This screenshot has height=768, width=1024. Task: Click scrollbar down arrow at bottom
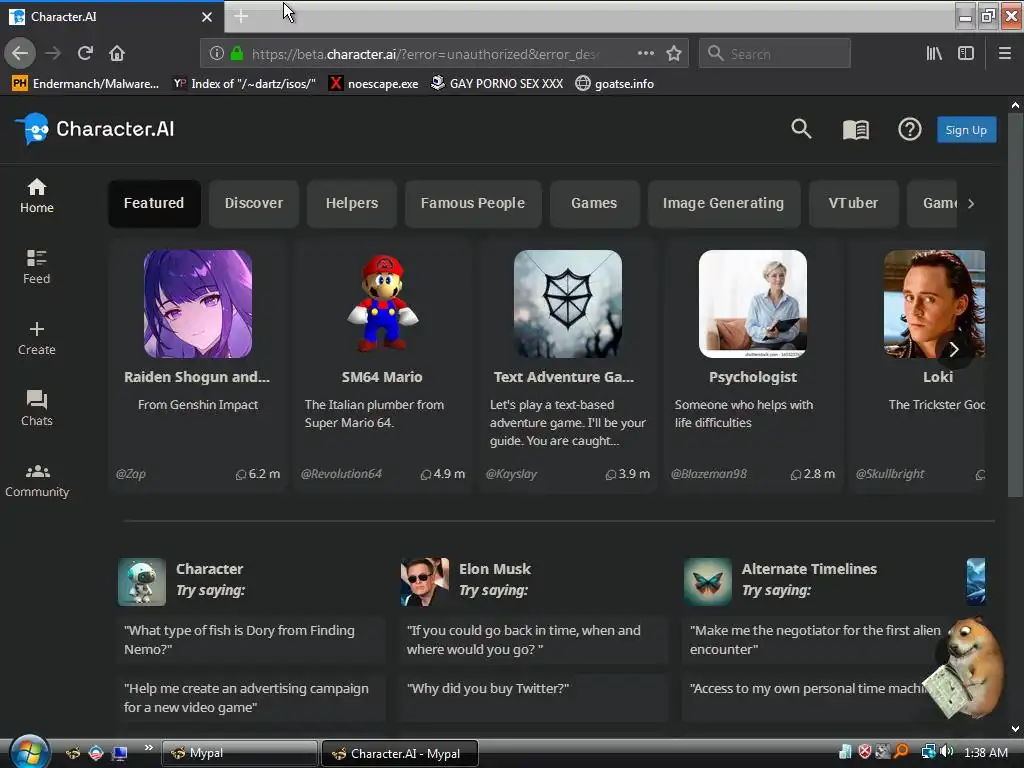point(1015,729)
